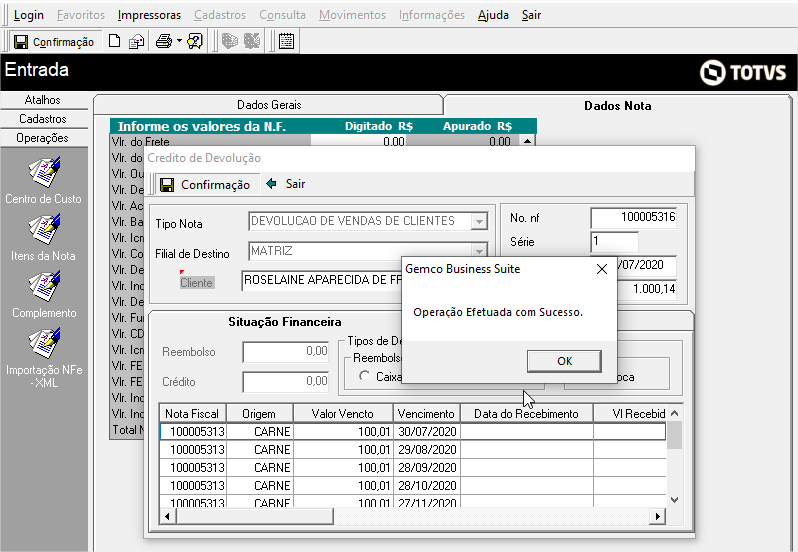
Task: Open the Complemento shortcut icon
Action: (x=44, y=286)
